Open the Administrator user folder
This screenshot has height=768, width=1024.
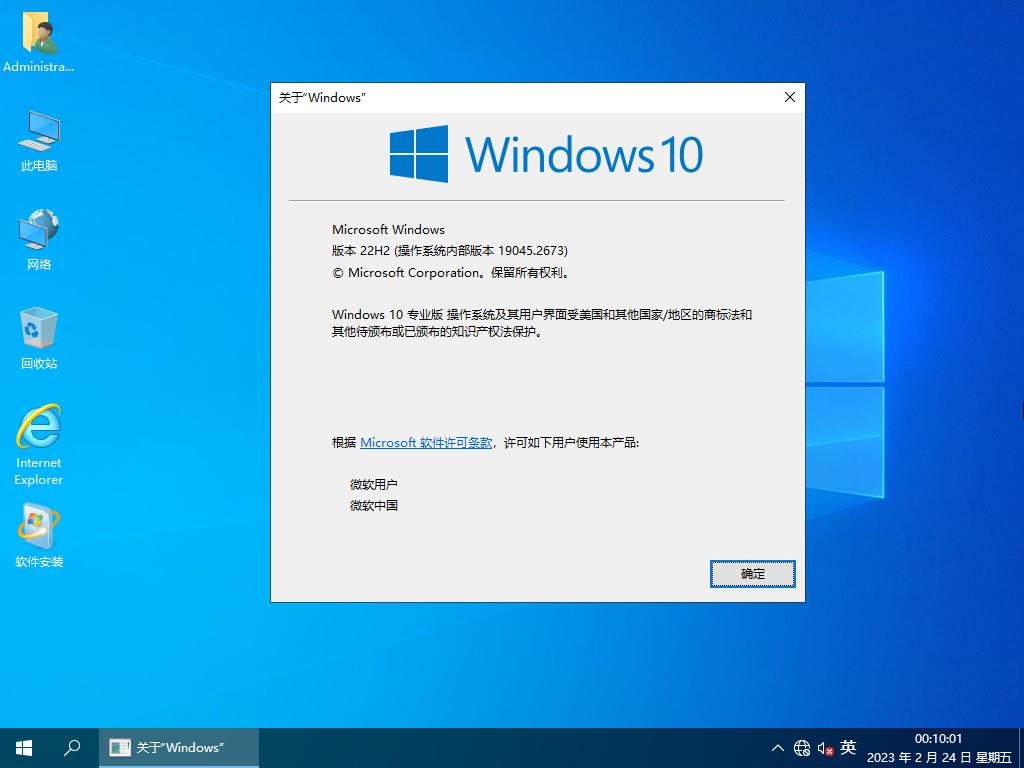tap(39, 40)
